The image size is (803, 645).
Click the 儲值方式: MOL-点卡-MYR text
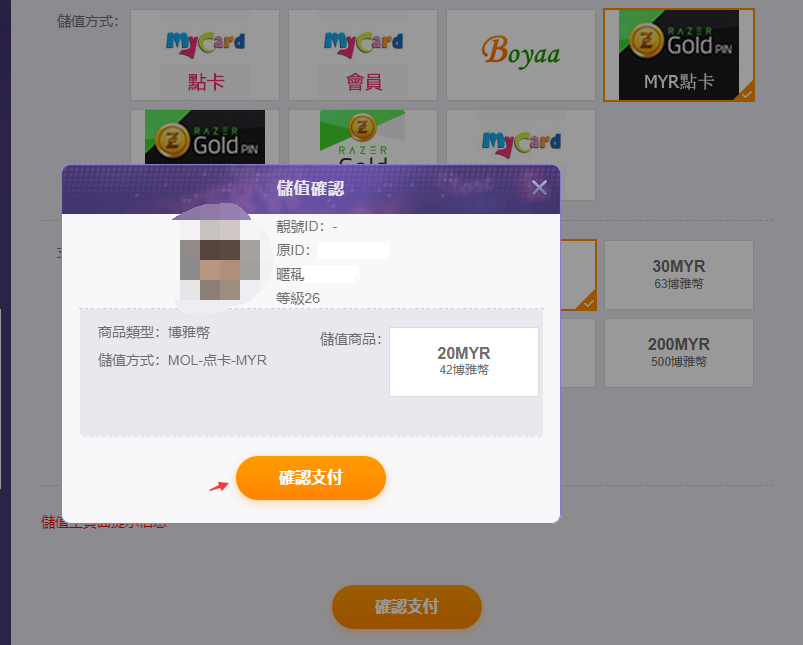182,360
